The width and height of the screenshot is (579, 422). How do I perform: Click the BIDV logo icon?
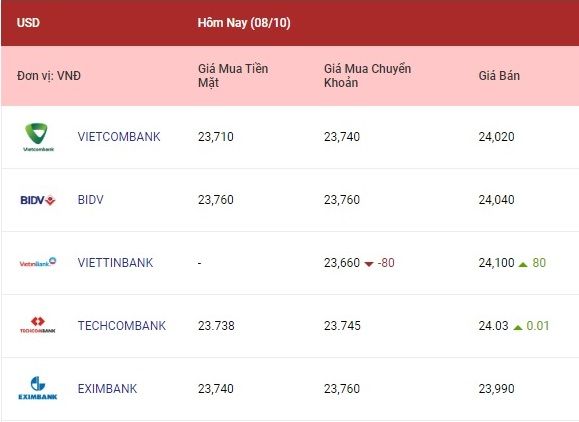(x=38, y=200)
